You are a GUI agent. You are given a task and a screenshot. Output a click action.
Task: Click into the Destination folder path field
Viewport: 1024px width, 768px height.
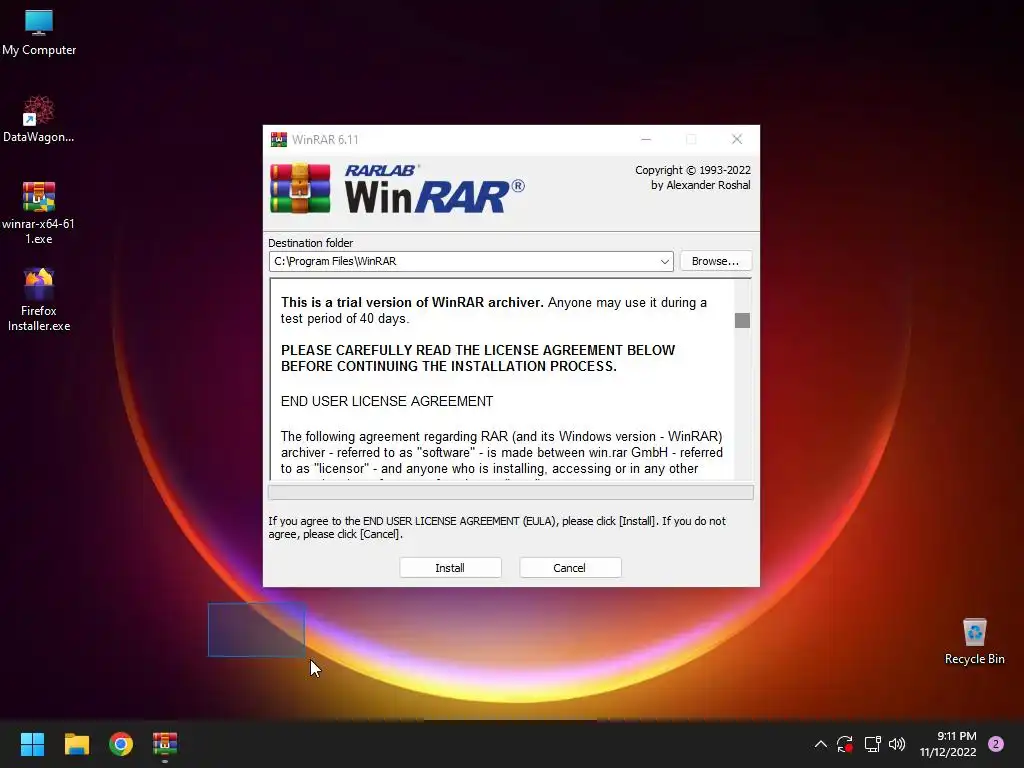pos(470,261)
